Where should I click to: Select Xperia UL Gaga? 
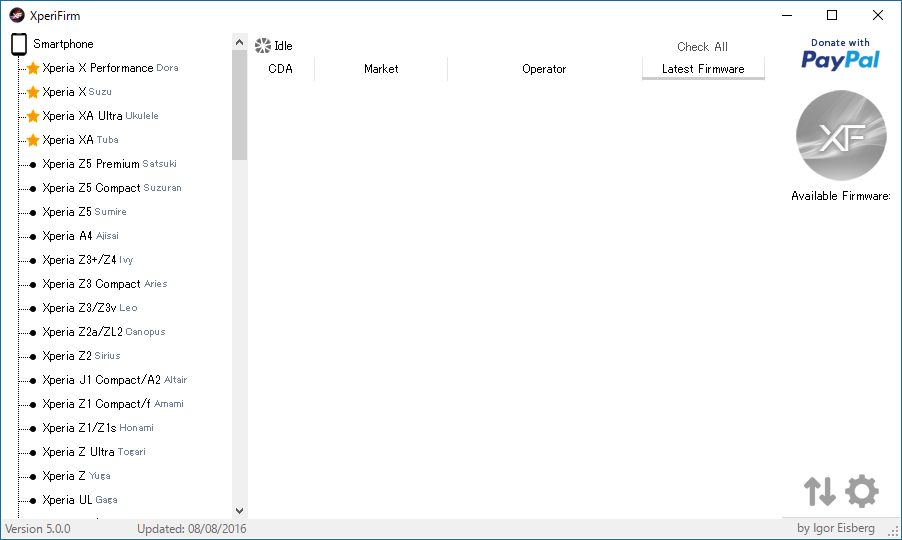click(x=79, y=500)
